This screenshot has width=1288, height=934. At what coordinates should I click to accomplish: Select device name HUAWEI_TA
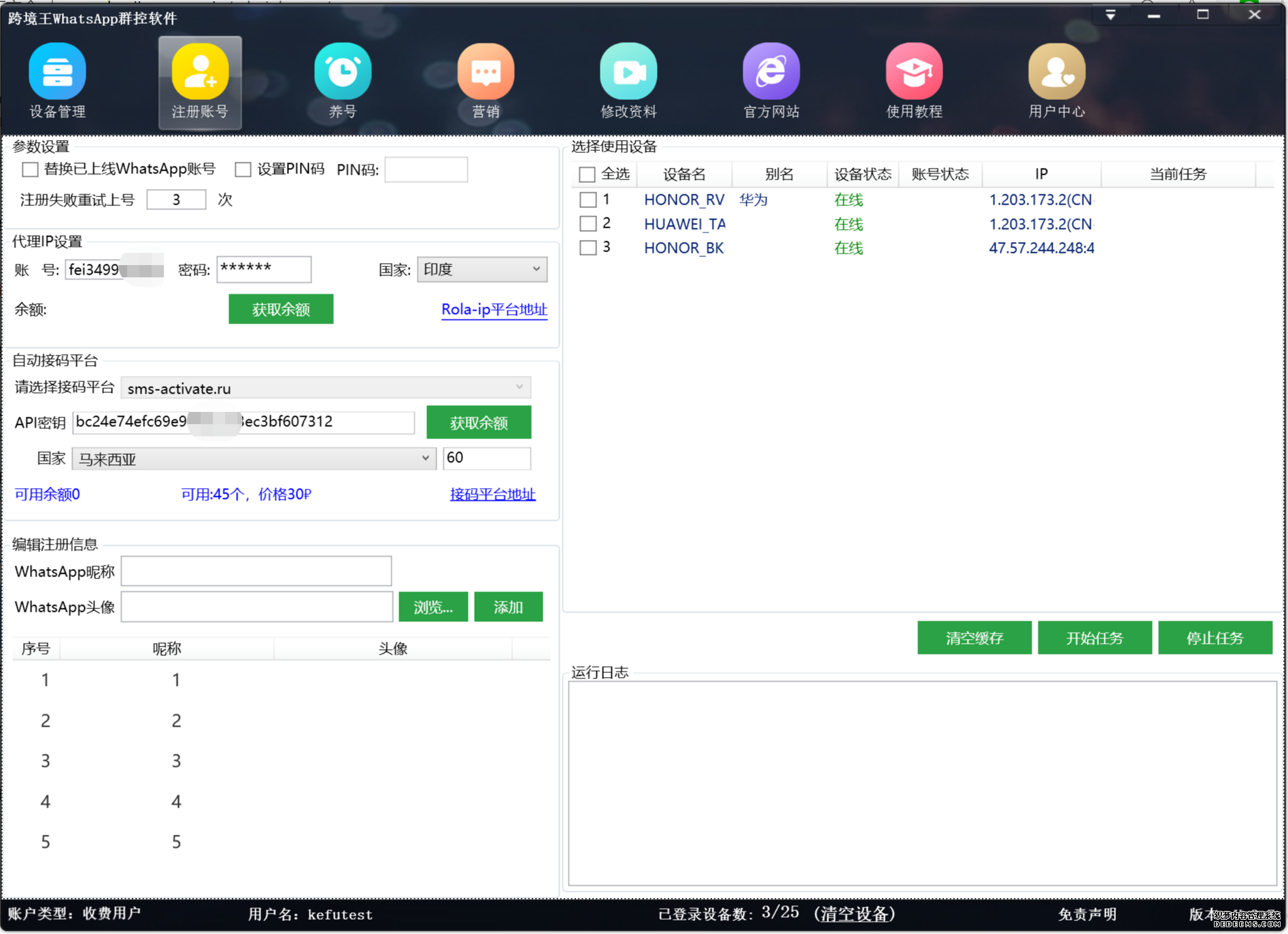(x=685, y=224)
